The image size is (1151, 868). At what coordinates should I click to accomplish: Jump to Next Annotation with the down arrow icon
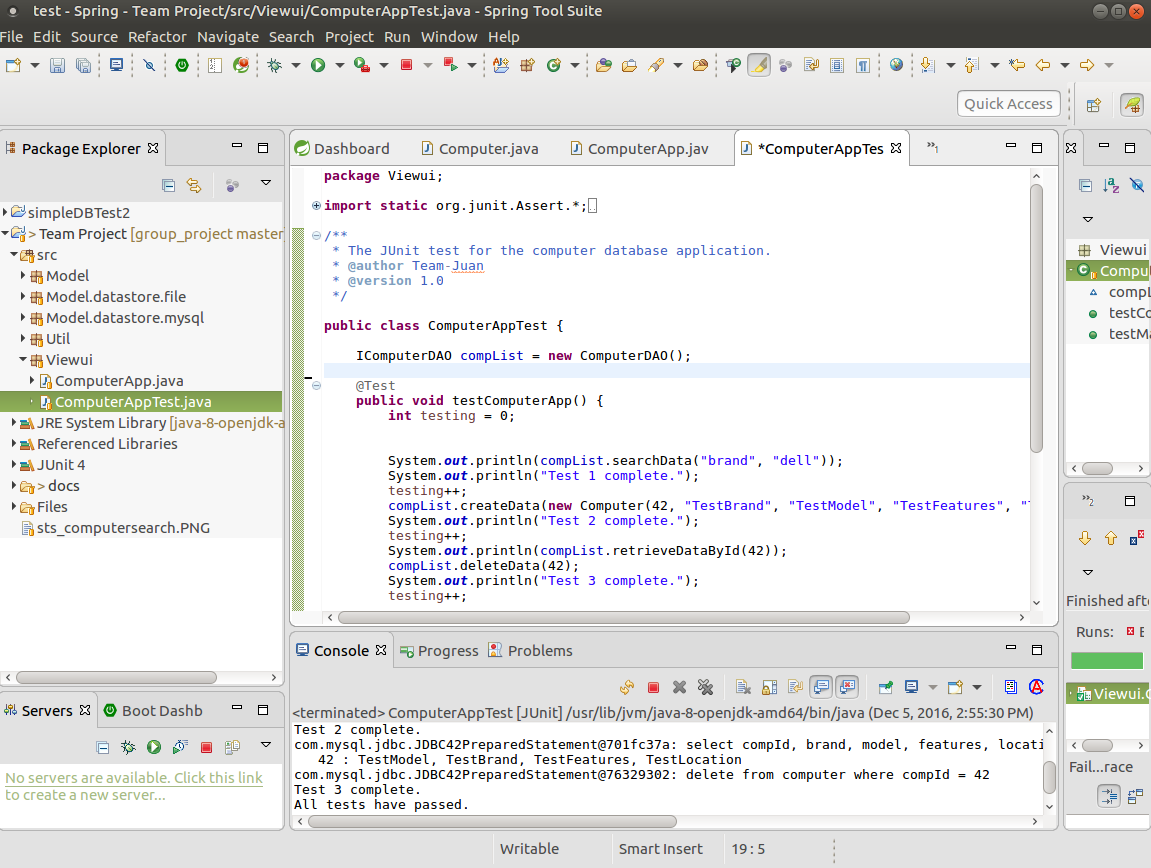(x=927, y=65)
